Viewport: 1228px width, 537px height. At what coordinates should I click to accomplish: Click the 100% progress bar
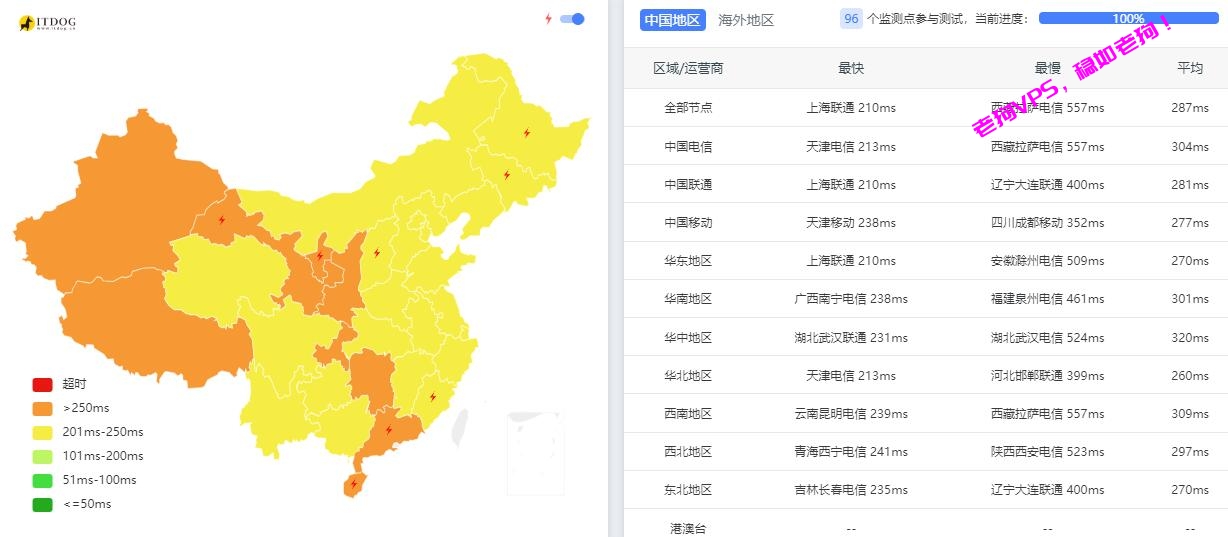(1128, 18)
